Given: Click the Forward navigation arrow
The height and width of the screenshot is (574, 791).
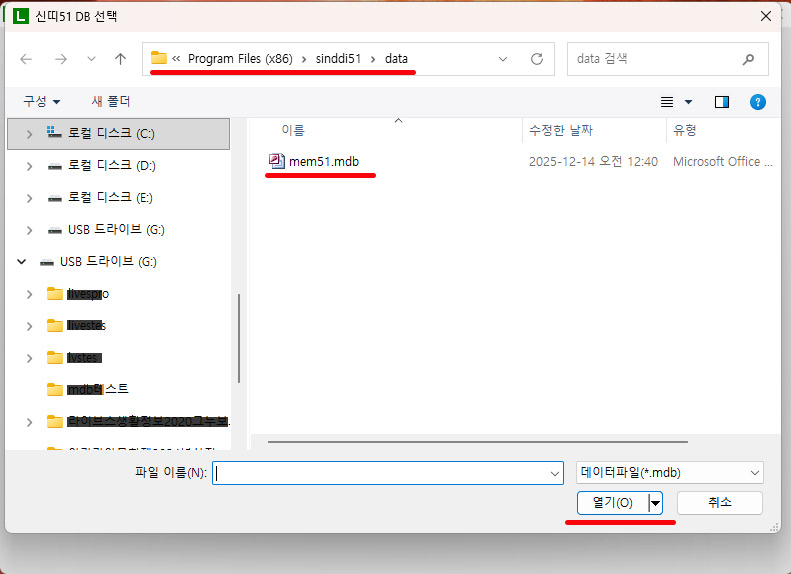Looking at the screenshot, I should click(59, 59).
